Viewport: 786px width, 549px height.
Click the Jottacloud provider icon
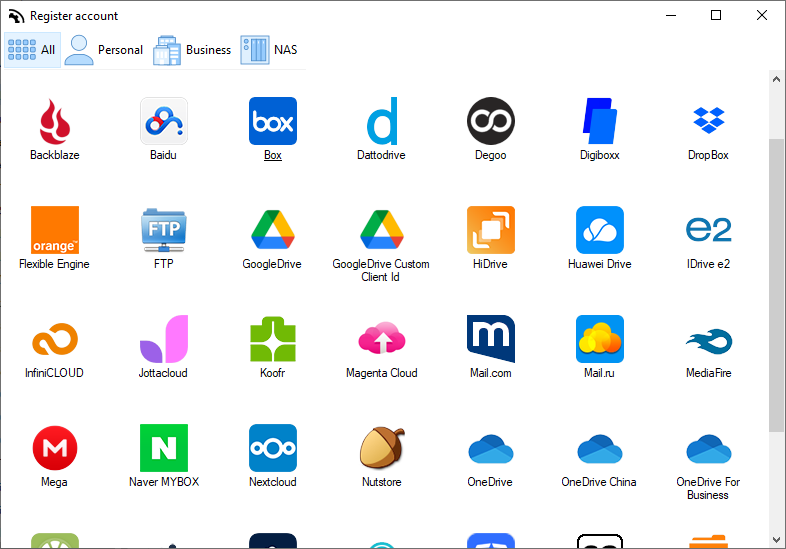click(164, 339)
